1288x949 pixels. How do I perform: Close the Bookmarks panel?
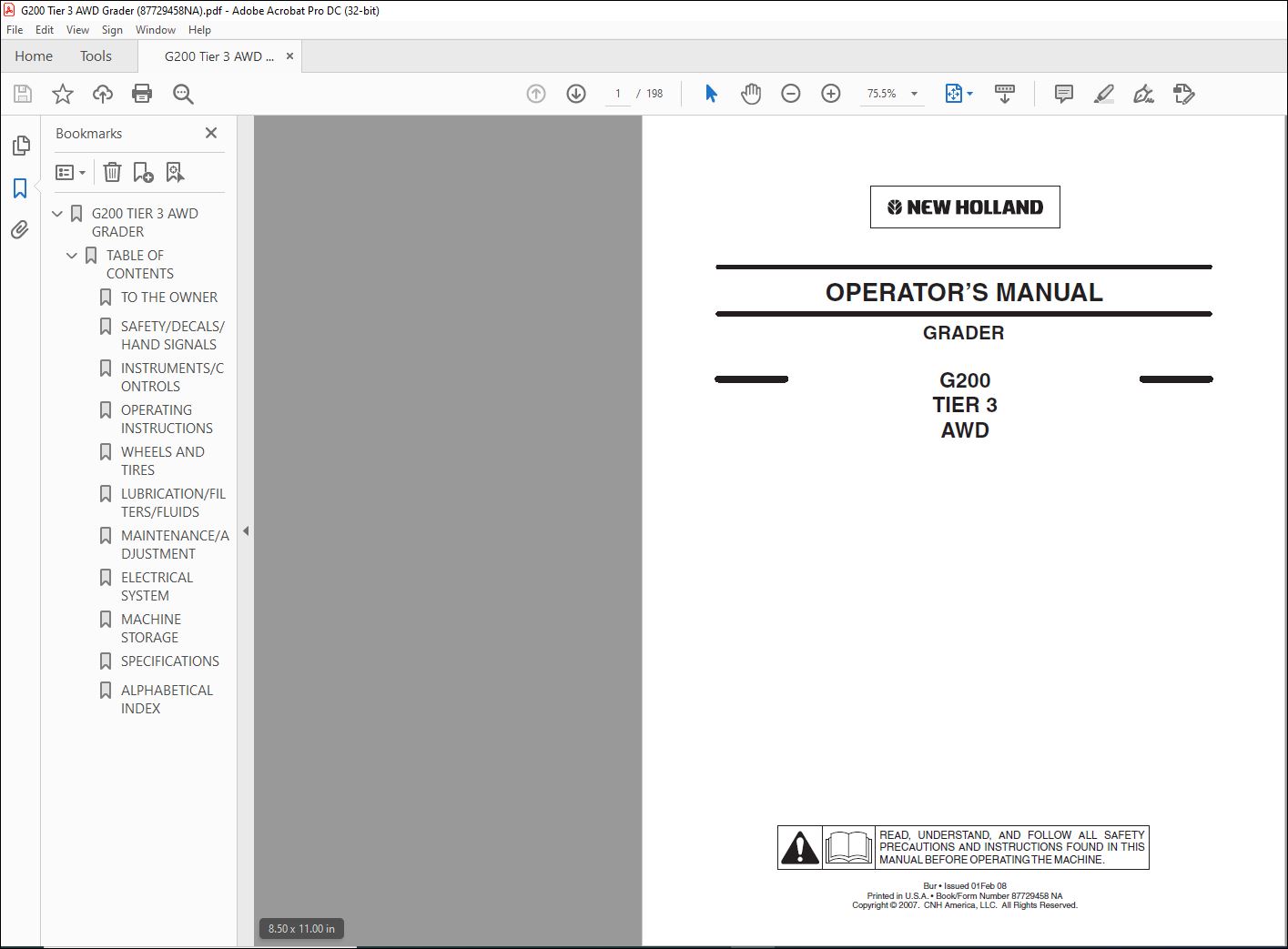(x=211, y=133)
